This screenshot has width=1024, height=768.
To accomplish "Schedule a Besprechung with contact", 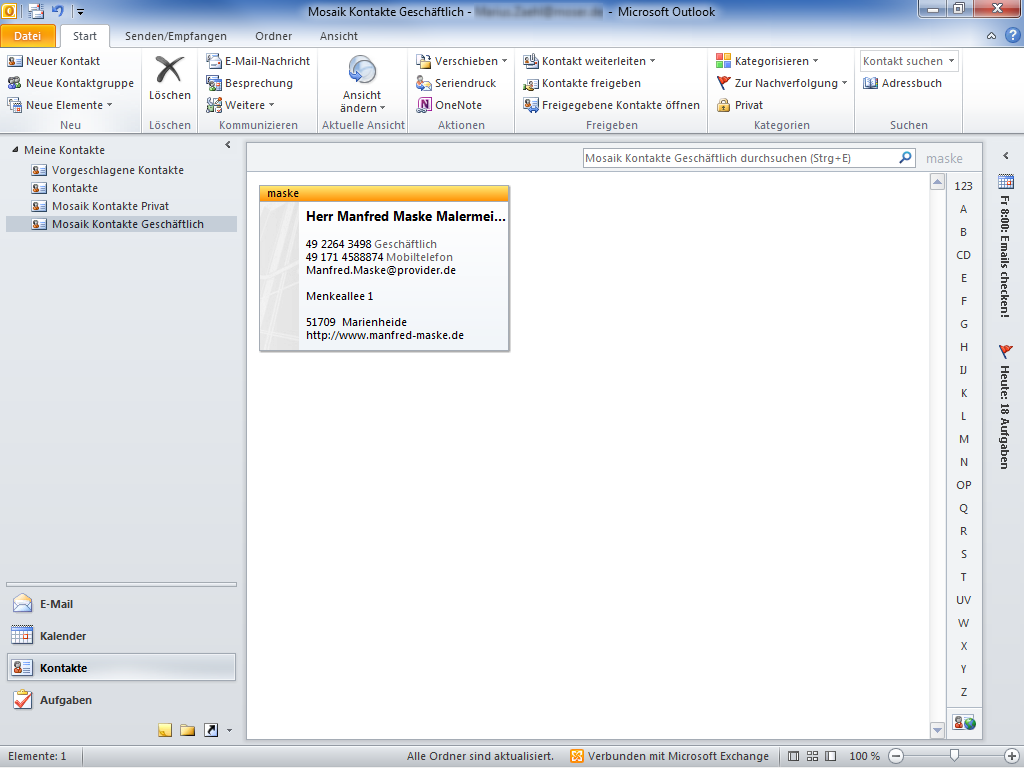I will pyautogui.click(x=249, y=83).
